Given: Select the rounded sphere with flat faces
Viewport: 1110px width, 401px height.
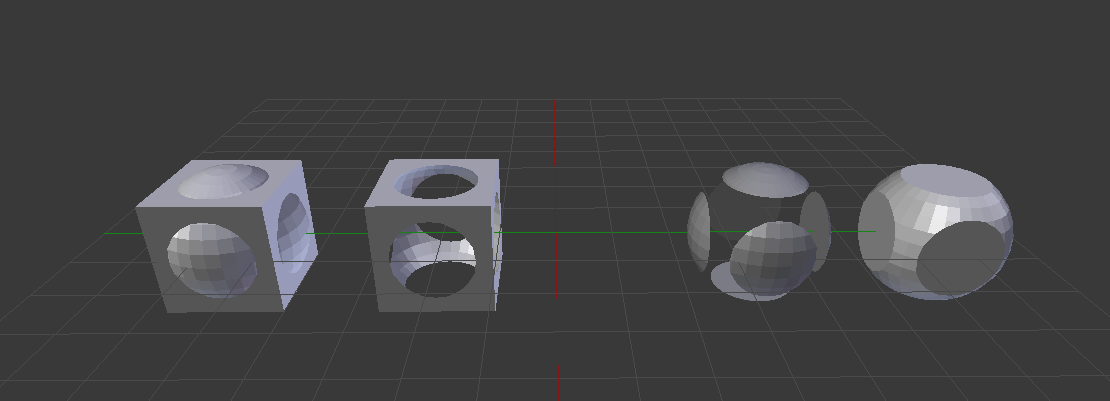Looking at the screenshot, I should point(936,232).
